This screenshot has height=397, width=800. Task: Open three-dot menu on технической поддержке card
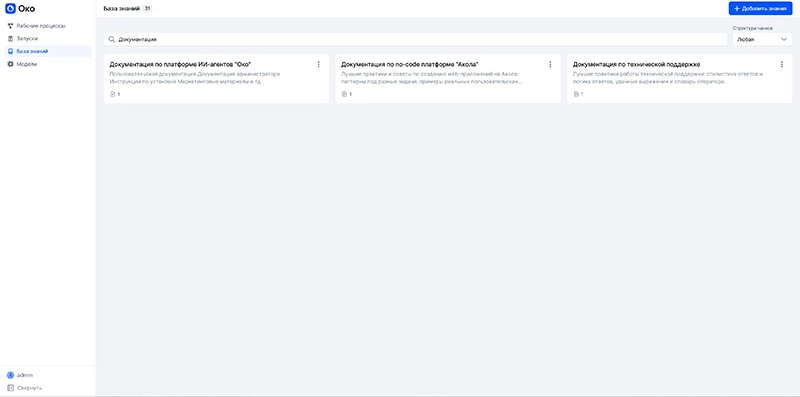tap(782, 64)
